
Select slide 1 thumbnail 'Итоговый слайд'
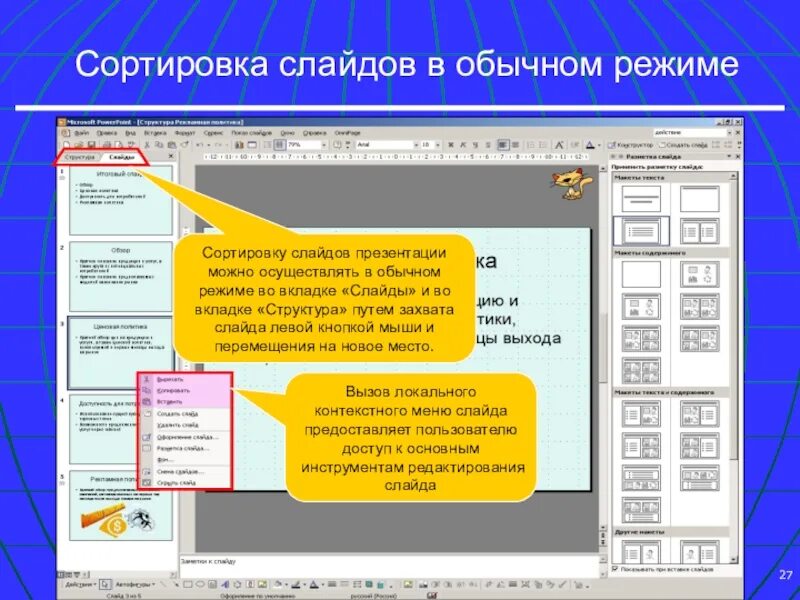point(121,200)
